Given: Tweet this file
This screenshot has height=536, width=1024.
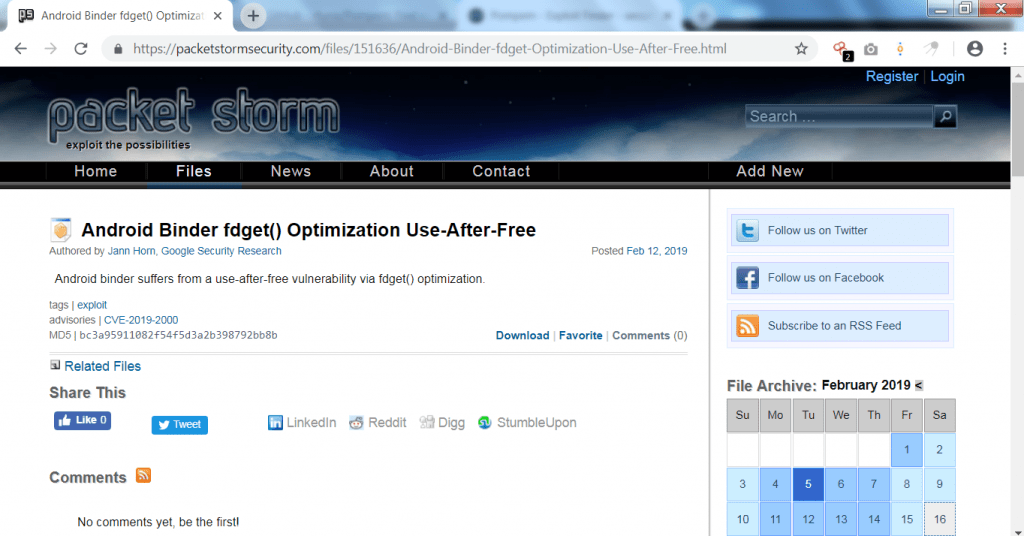Looking at the screenshot, I should pos(180,425).
